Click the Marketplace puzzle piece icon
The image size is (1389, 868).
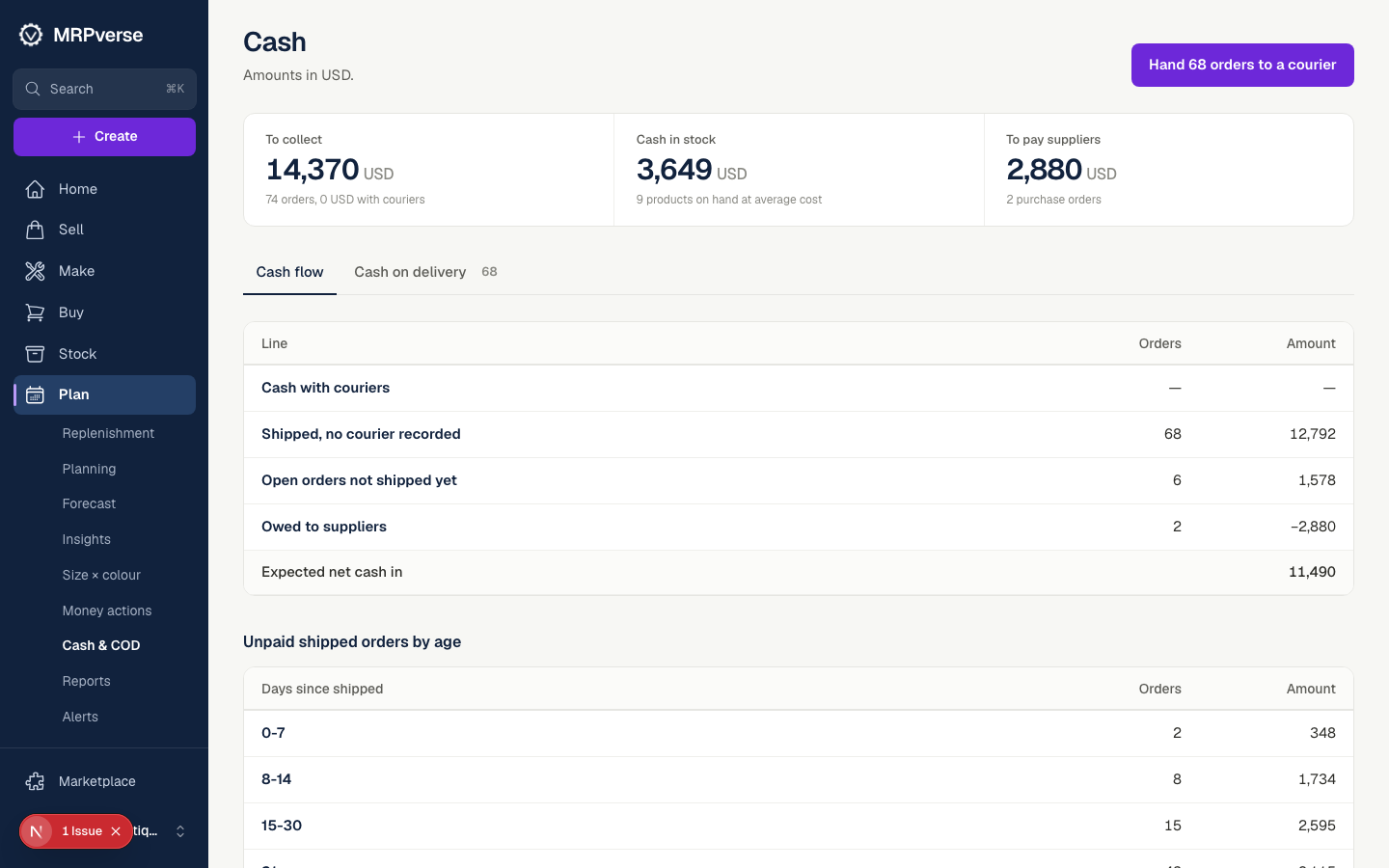[x=35, y=781]
